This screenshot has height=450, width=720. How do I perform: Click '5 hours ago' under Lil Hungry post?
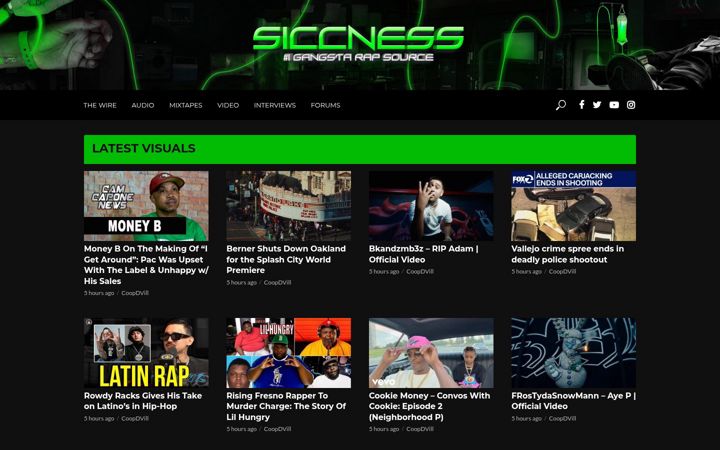point(242,429)
